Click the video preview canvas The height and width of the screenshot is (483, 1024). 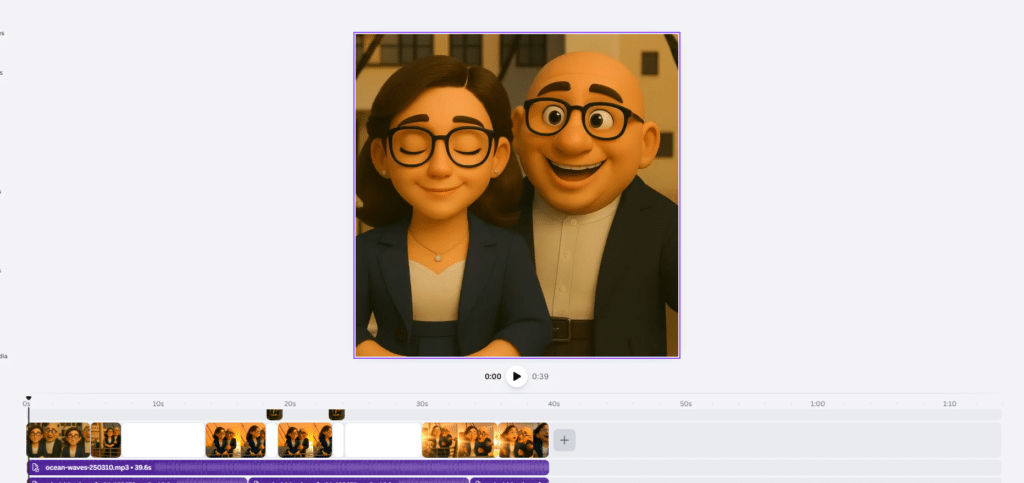point(516,195)
